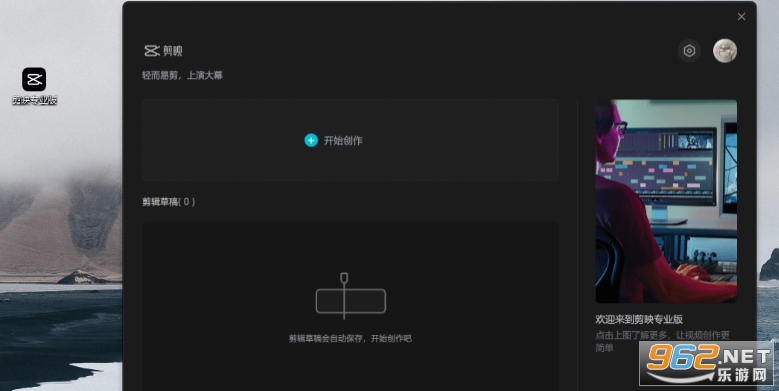779x391 pixels.
Task: Click the 点击上图了解更多 description text
Action: [x=662, y=341]
